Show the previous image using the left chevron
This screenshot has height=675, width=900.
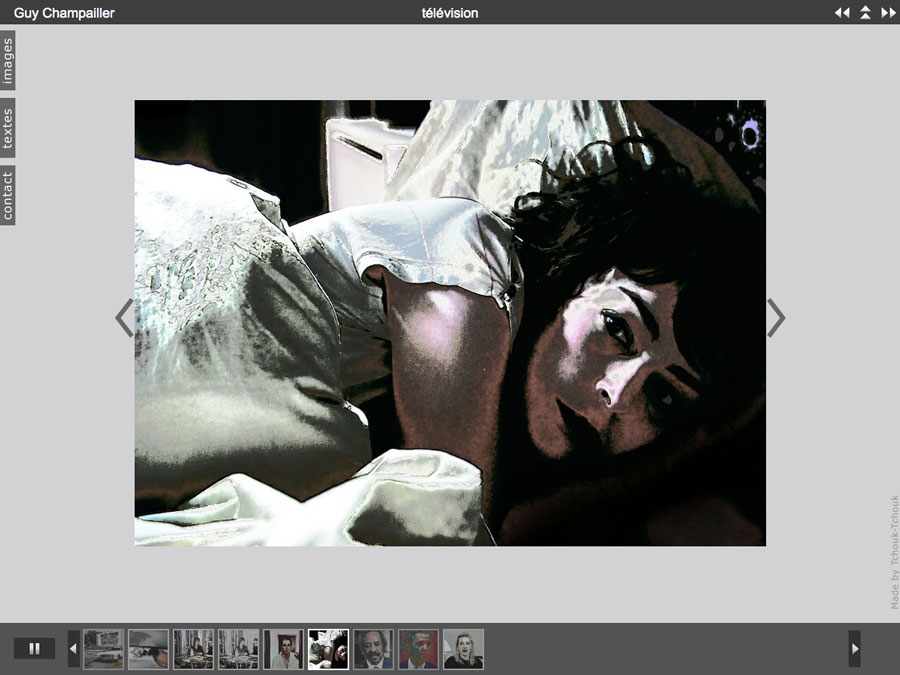(x=124, y=317)
